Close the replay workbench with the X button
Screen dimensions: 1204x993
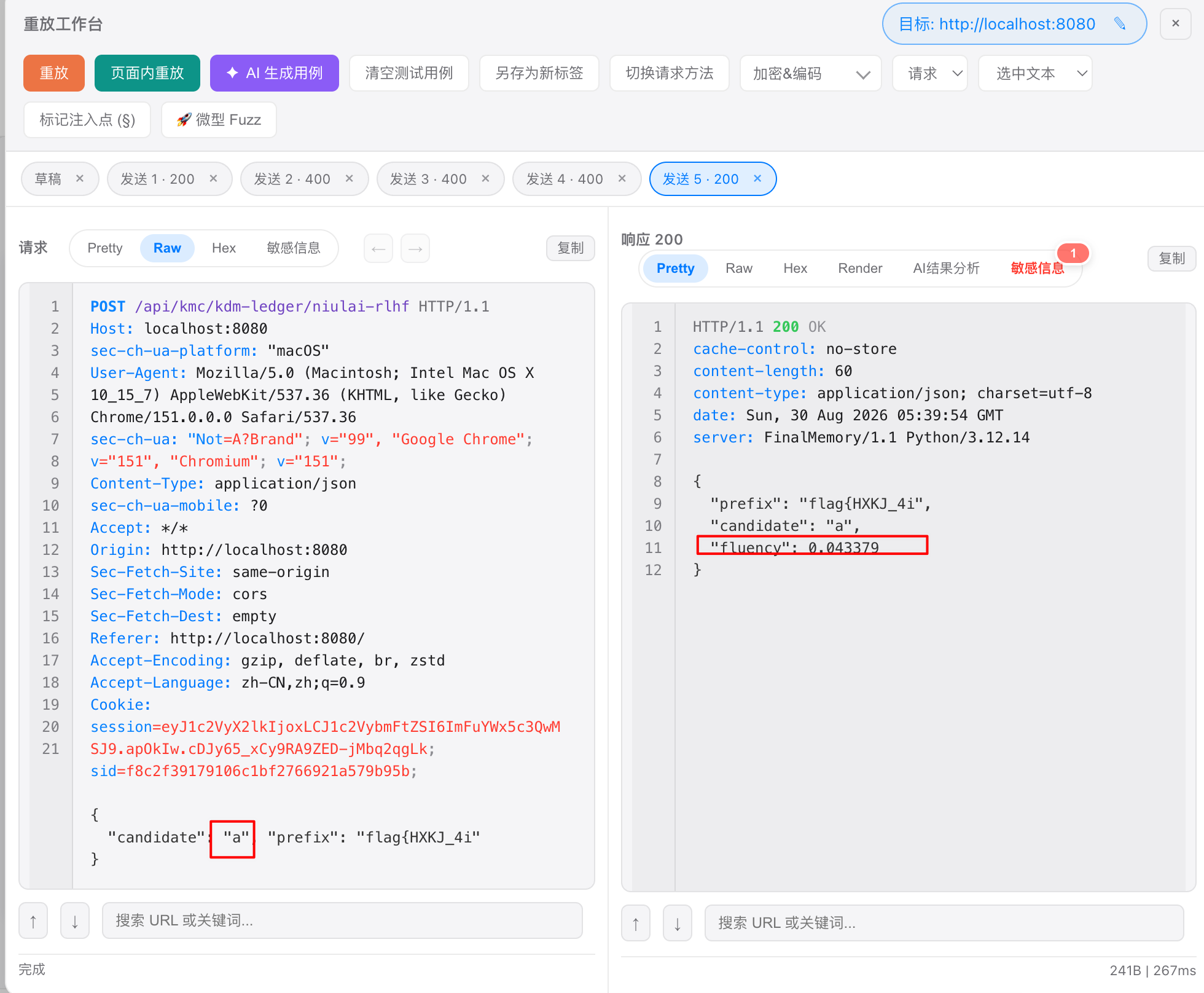coord(1176,24)
